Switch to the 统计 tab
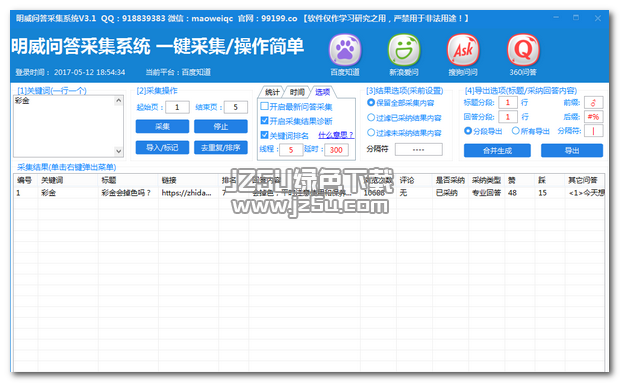The width and height of the screenshot is (620, 383). click(x=272, y=92)
